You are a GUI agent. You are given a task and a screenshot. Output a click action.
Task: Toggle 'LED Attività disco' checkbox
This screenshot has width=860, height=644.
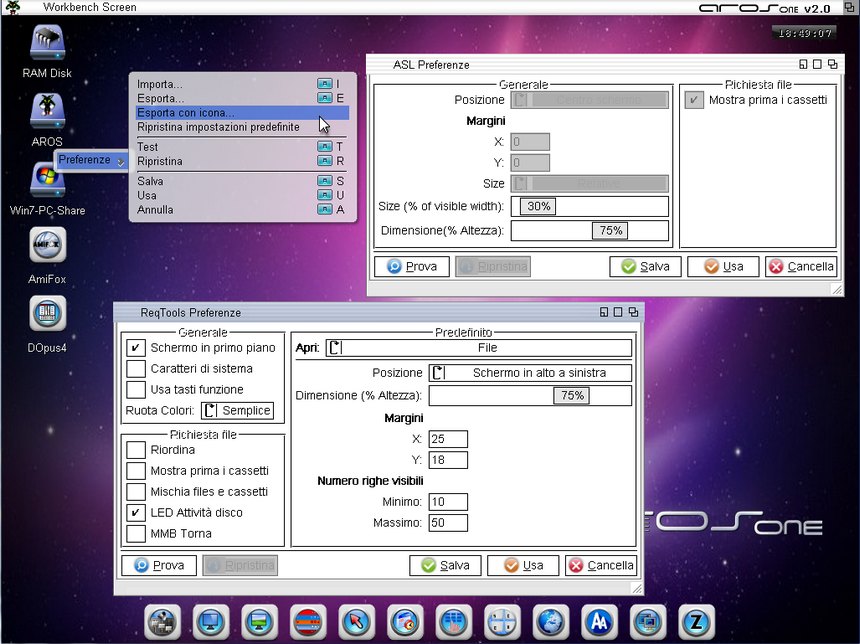[x=136, y=512]
